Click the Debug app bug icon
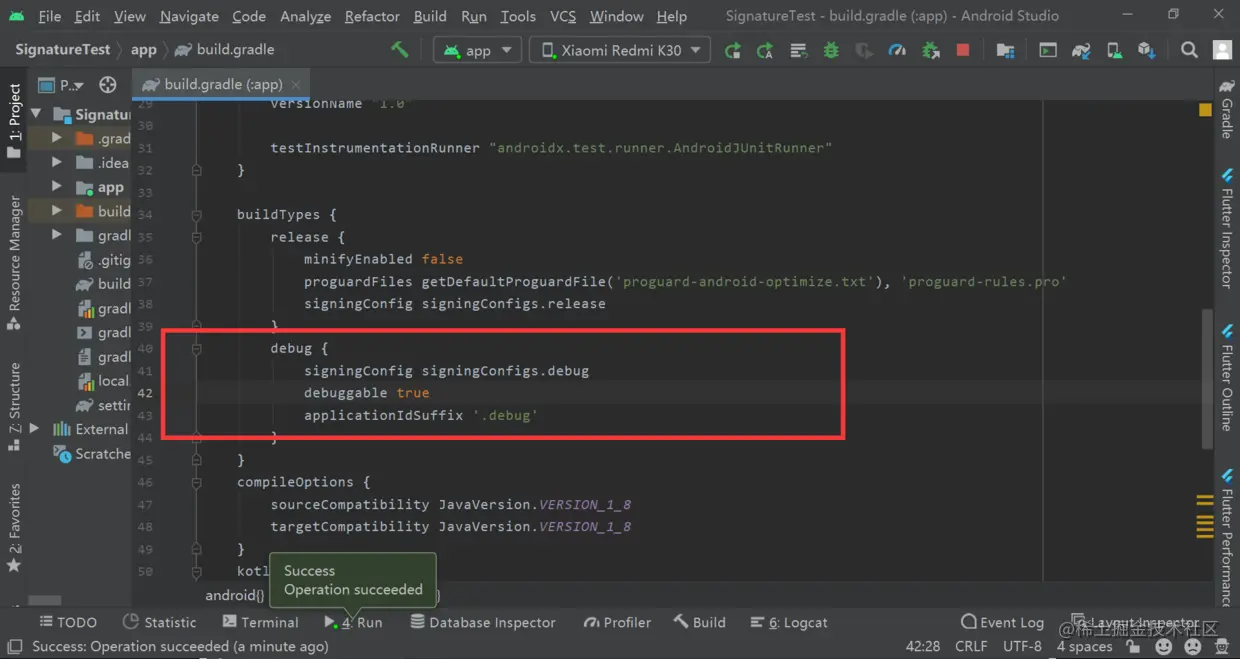The image size is (1240, 659). (831, 50)
